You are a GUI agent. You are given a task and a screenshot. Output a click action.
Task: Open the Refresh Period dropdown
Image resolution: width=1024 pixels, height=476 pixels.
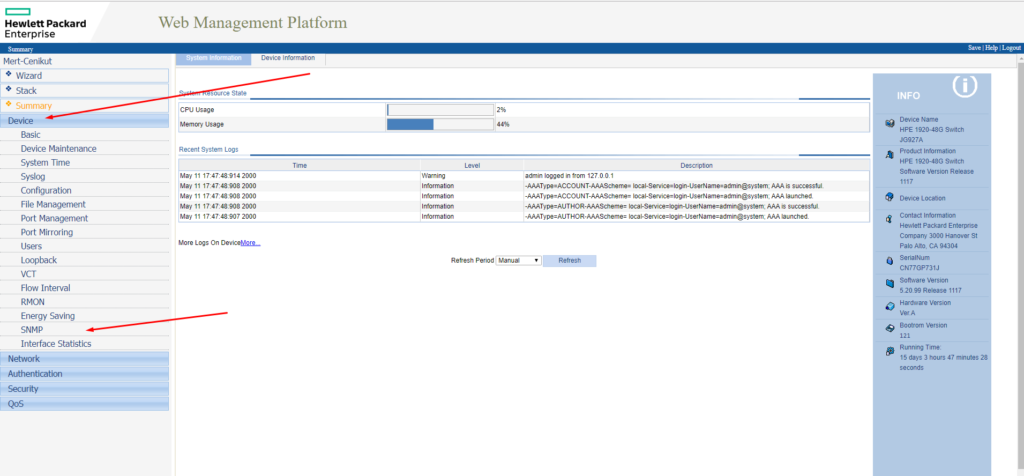519,260
